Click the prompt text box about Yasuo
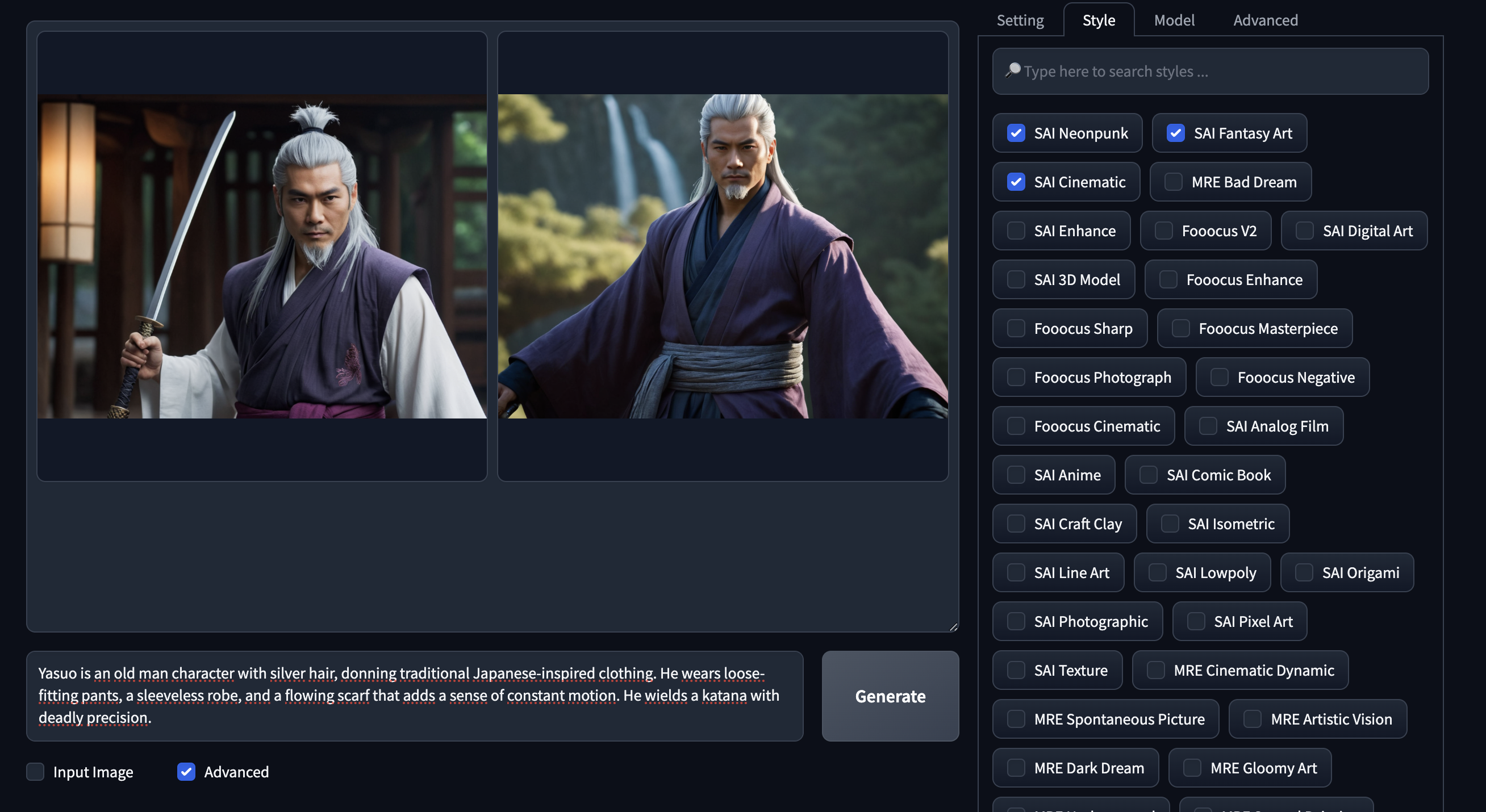This screenshot has height=812, width=1486. tap(414, 696)
